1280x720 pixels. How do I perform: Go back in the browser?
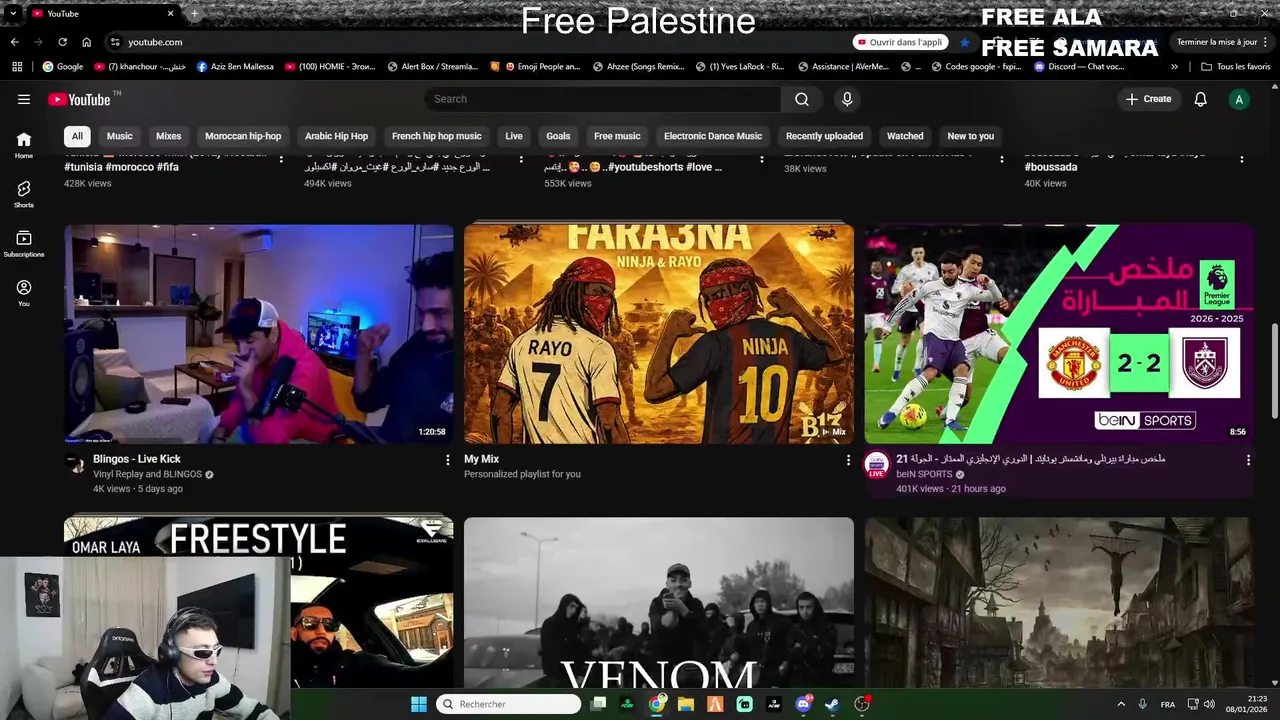click(14, 42)
